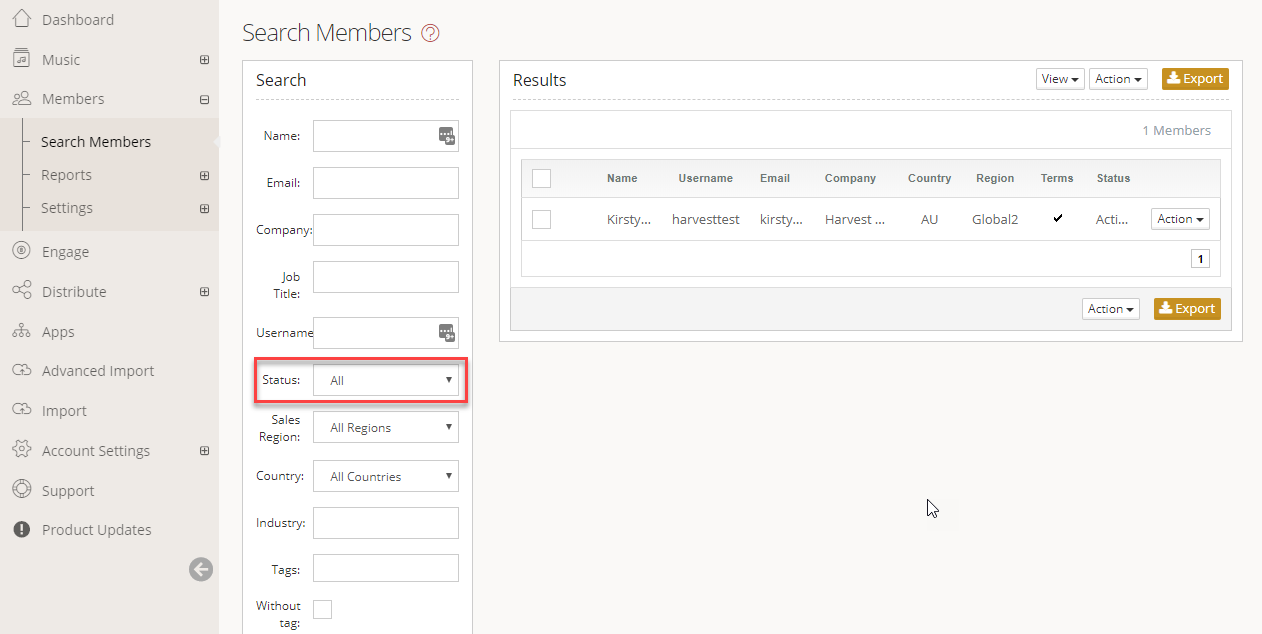Open Product Updates alert icon
Viewport: 1262px width, 634px height.
coord(22,530)
